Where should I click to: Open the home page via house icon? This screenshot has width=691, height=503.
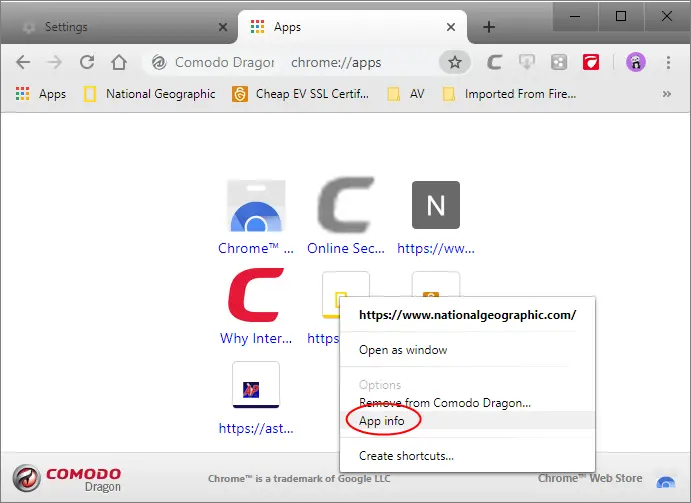pos(119,62)
